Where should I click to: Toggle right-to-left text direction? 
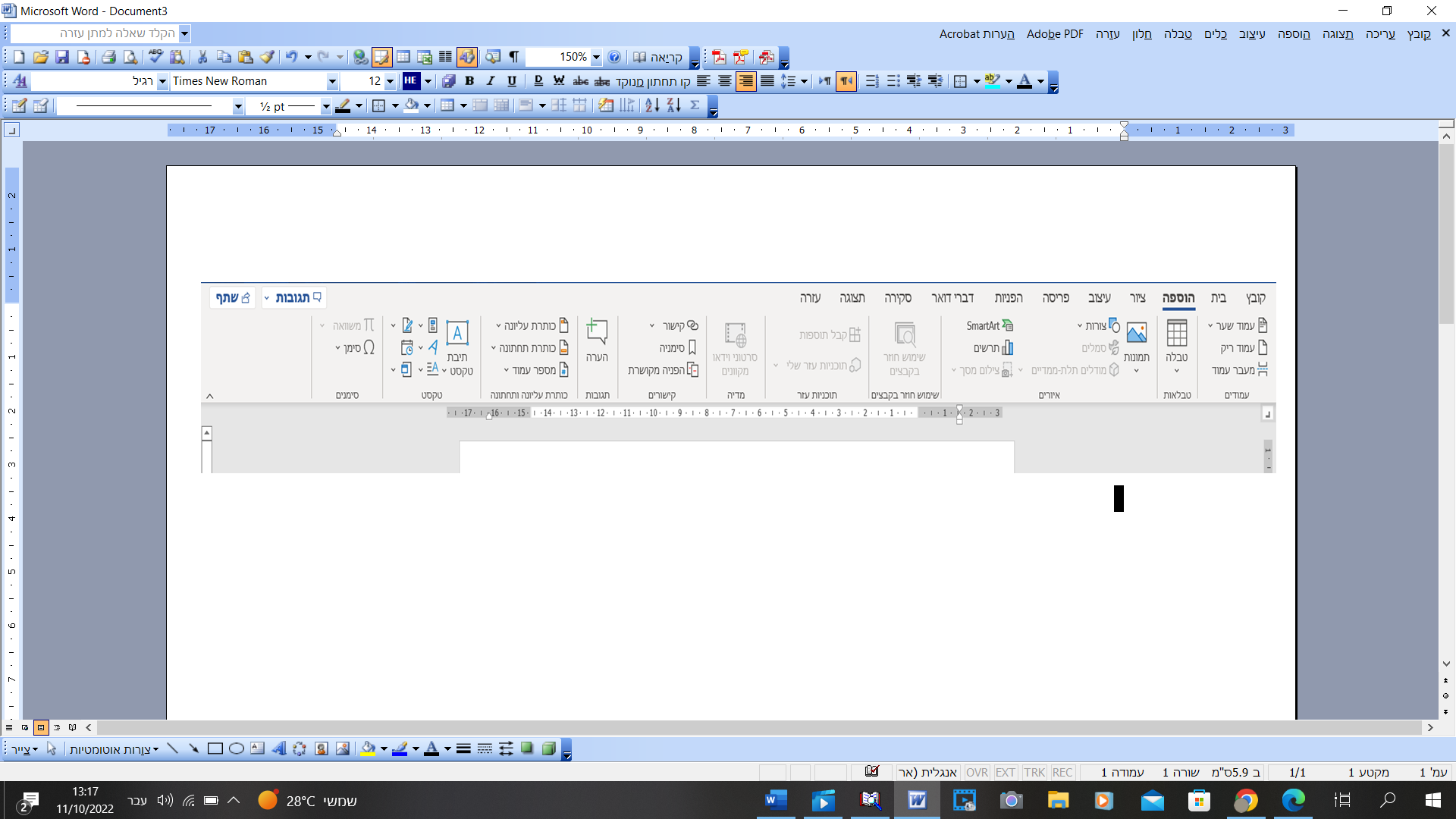coord(846,81)
